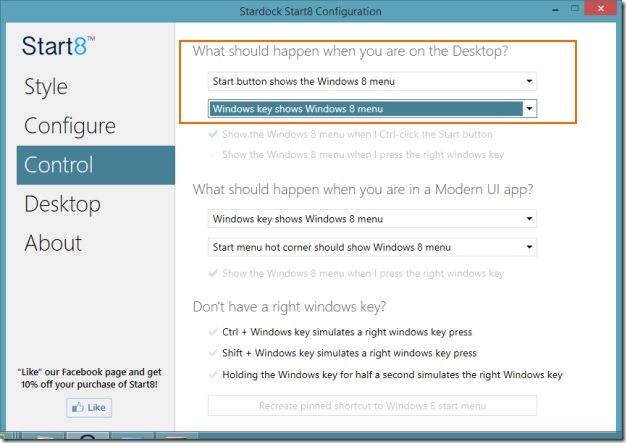This screenshot has height=443, width=626.
Task: Minimize the Start8 Configuration window
Action: tap(555, 10)
